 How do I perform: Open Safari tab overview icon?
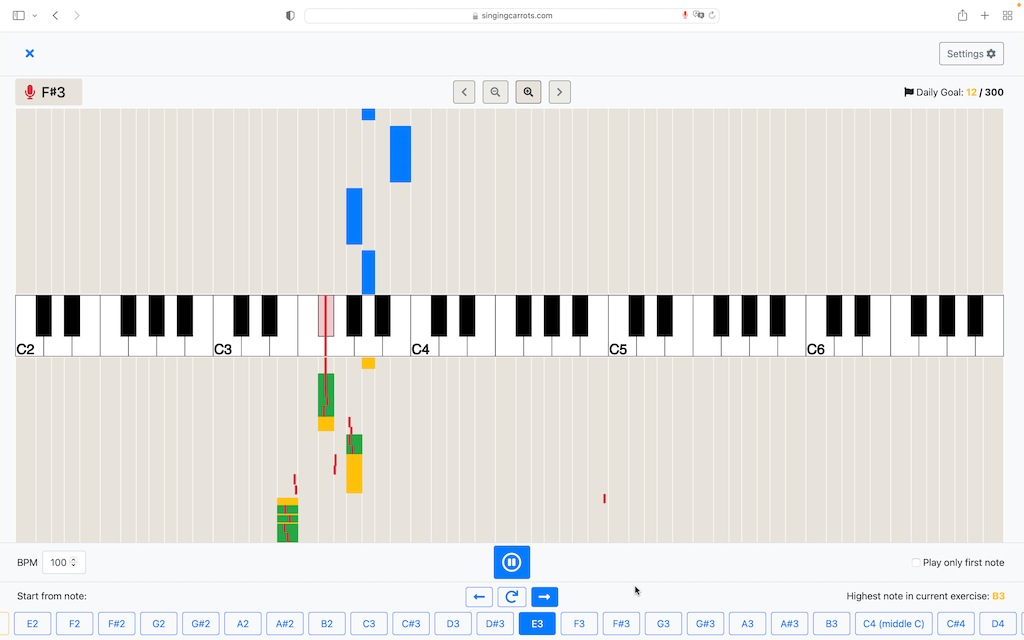[x=1007, y=16]
